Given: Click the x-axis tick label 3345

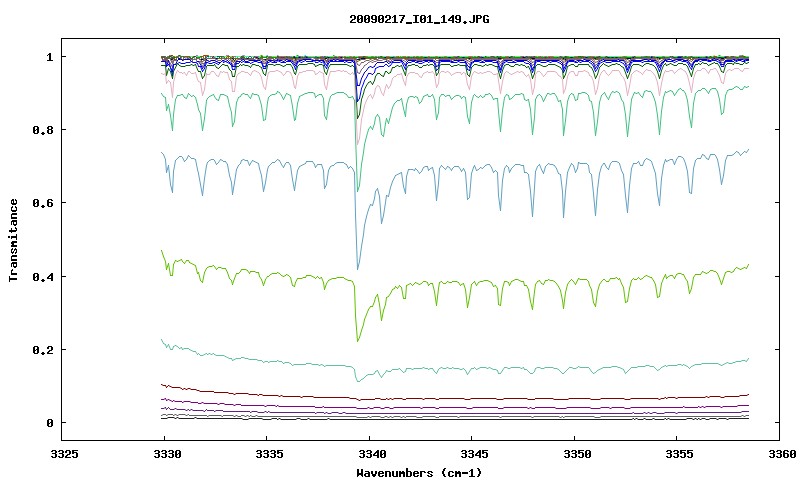Looking at the screenshot, I should coord(474,454).
